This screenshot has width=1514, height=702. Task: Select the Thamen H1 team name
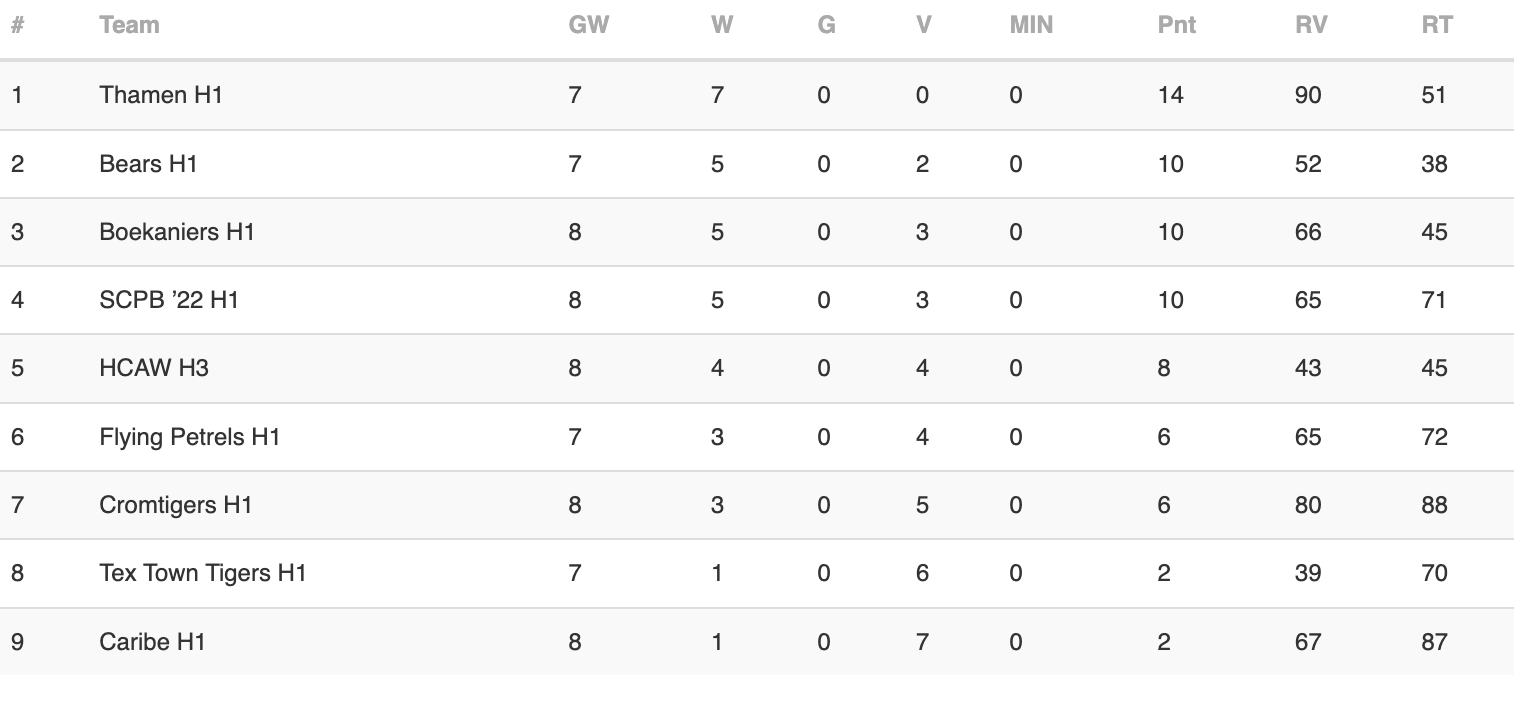[161, 95]
